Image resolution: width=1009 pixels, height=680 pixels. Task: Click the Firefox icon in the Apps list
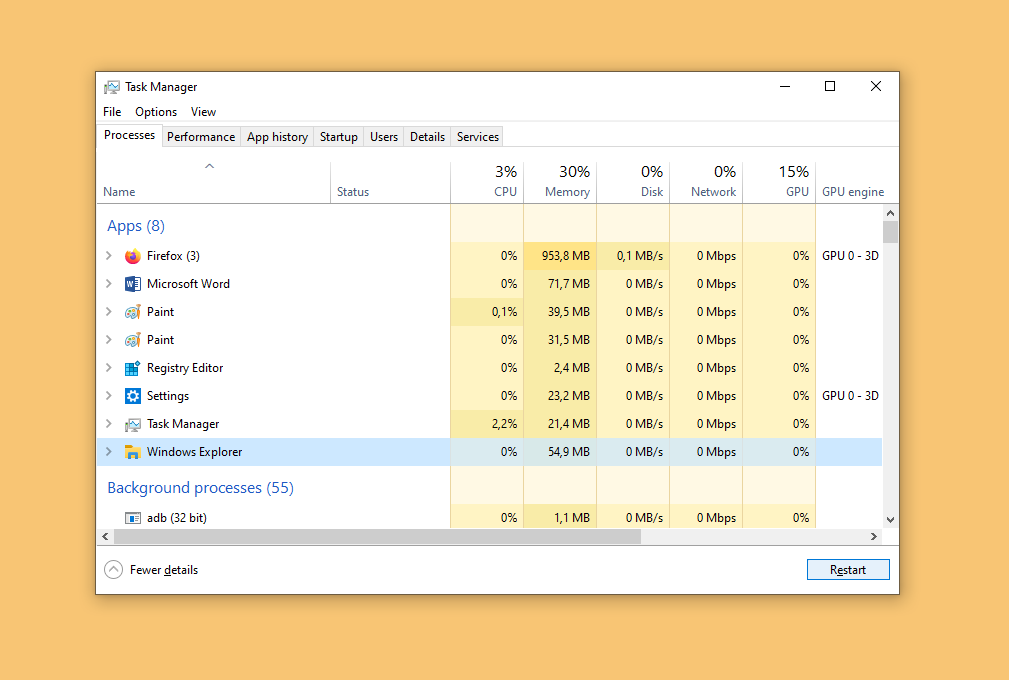point(133,256)
